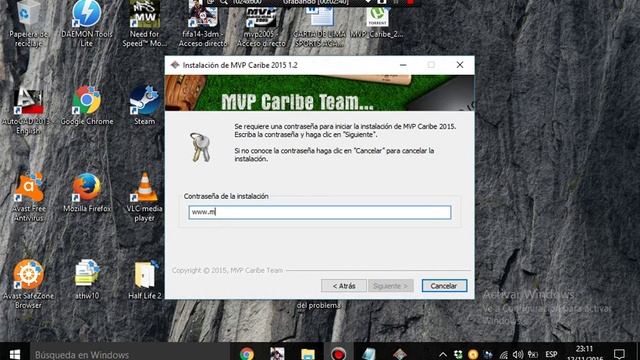Click the installation password input field
The image size is (640, 360).
click(x=320, y=212)
